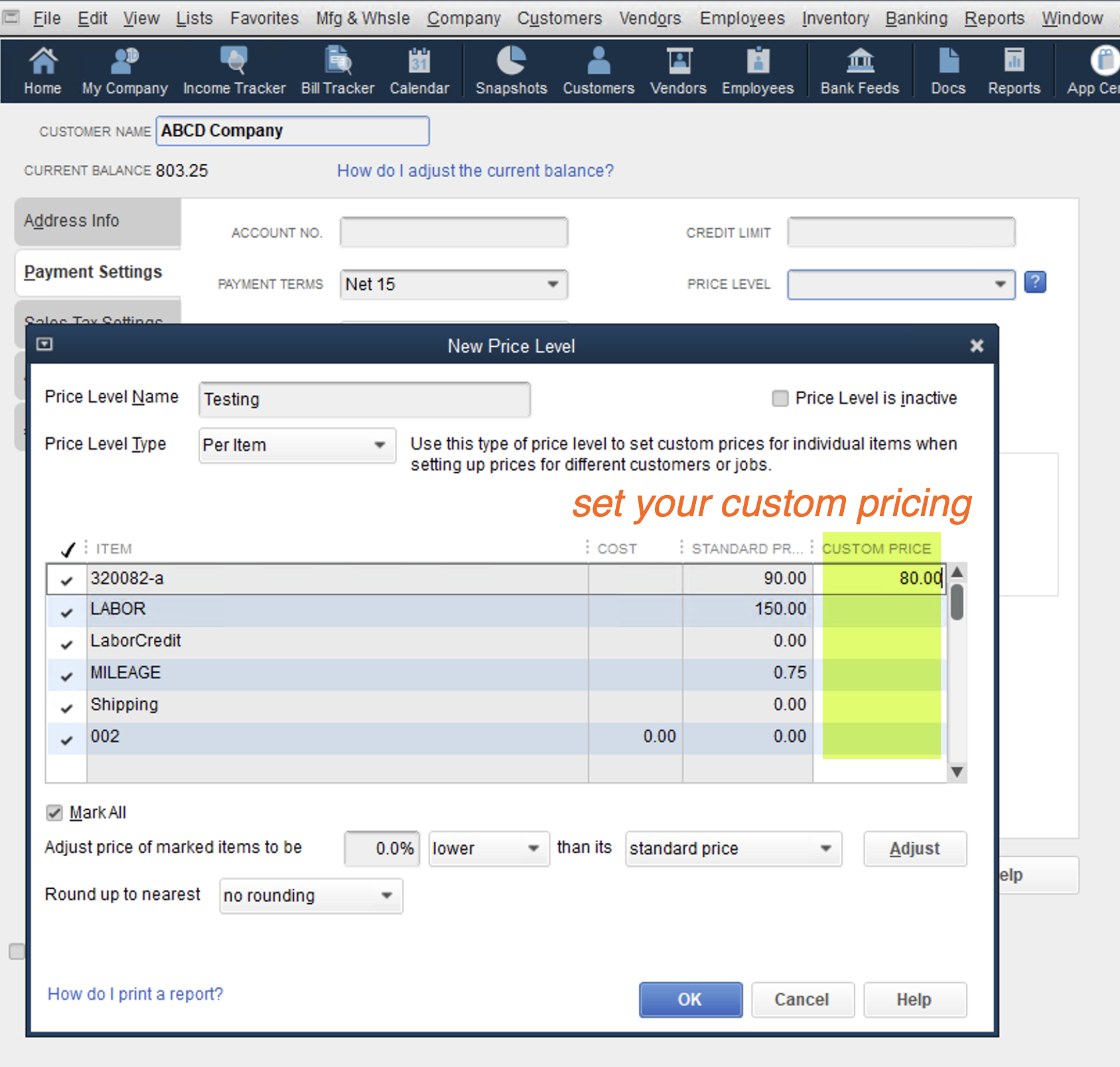The image size is (1120, 1067).
Task: Uncheck the Mark All checkbox
Action: tap(54, 813)
